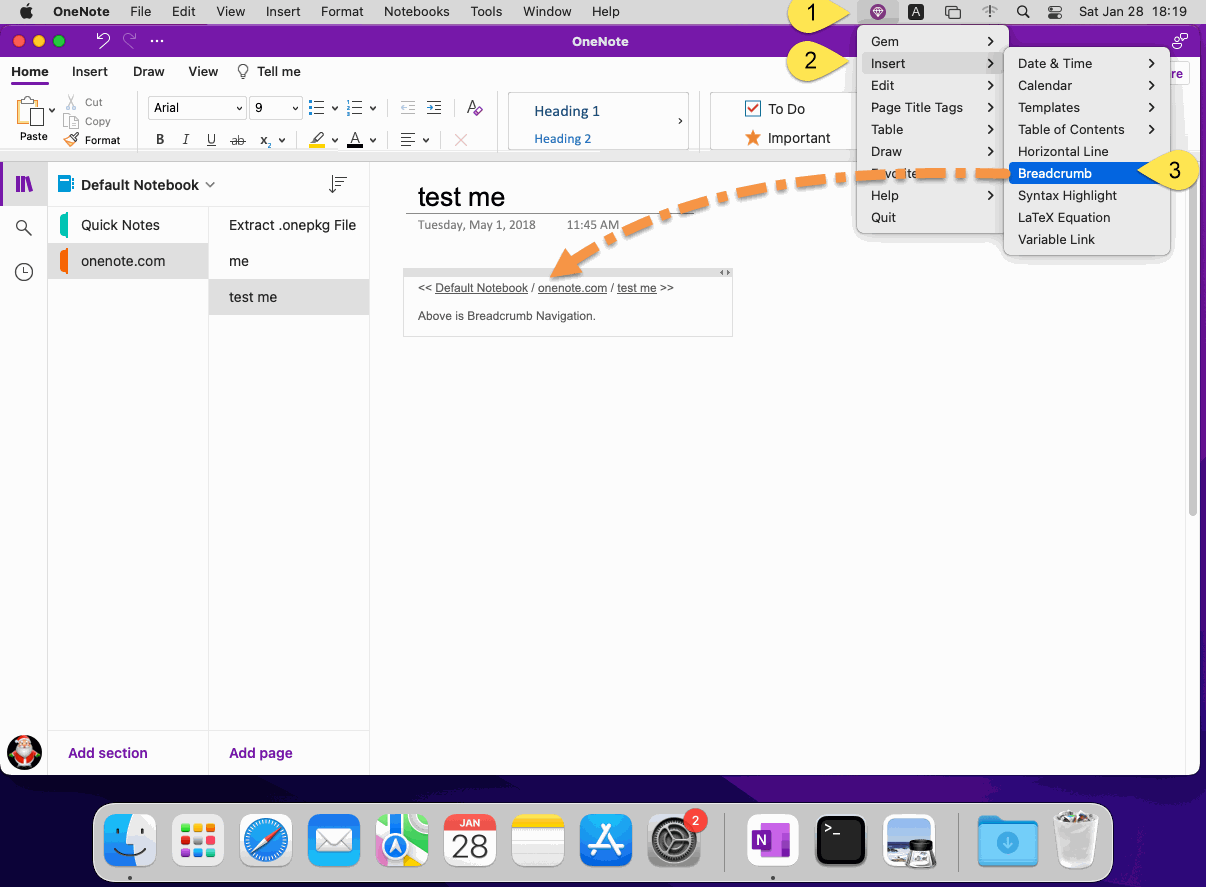The width and height of the screenshot is (1206, 887).
Task: Switch to the Draw ribbon tab
Action: click(x=148, y=71)
